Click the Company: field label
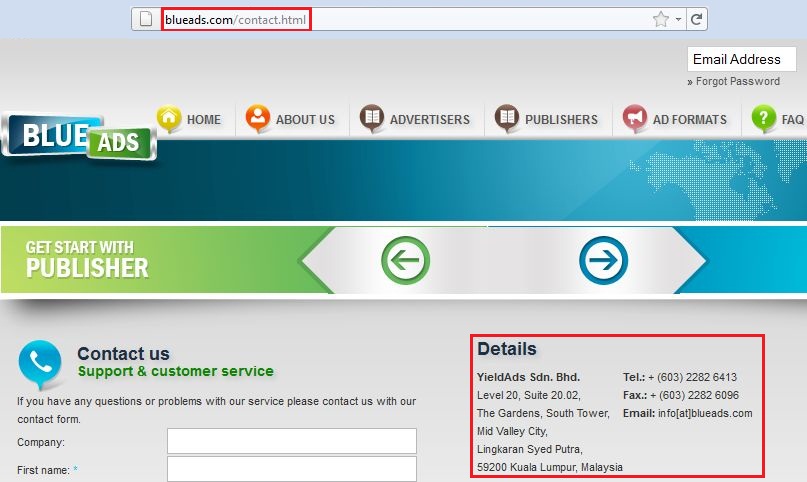This screenshot has height=482, width=807. [x=41, y=442]
